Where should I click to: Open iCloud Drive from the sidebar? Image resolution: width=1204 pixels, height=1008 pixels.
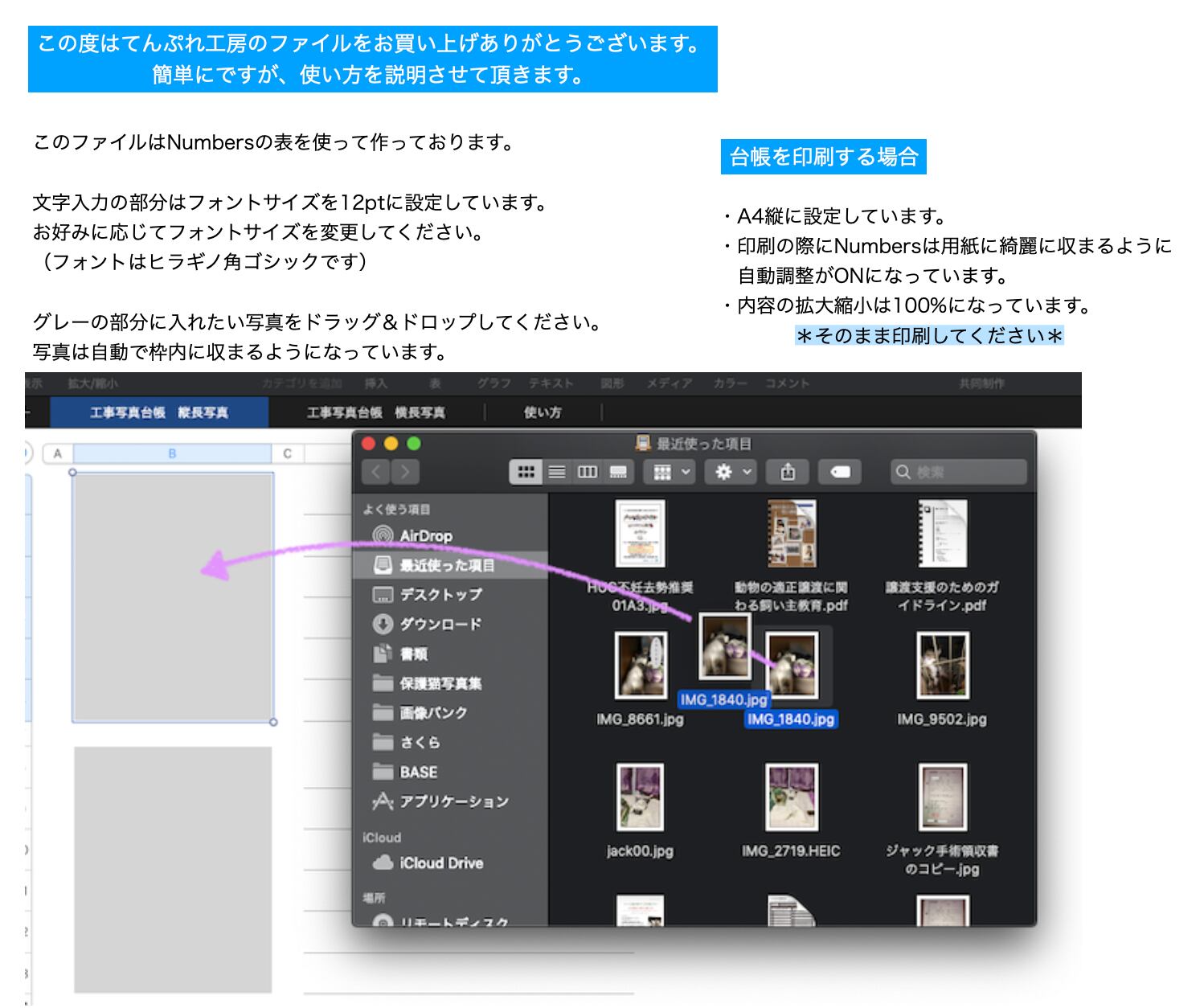coord(440,863)
